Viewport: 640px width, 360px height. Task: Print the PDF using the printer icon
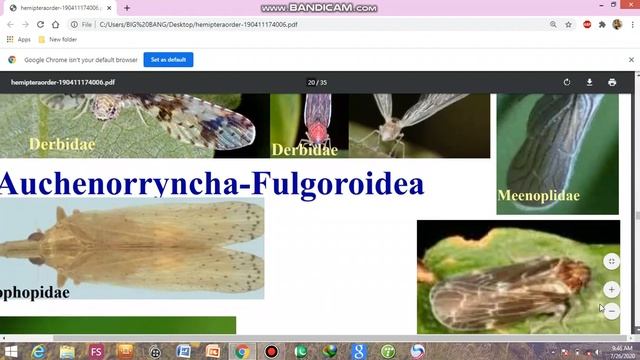pyautogui.click(x=612, y=82)
